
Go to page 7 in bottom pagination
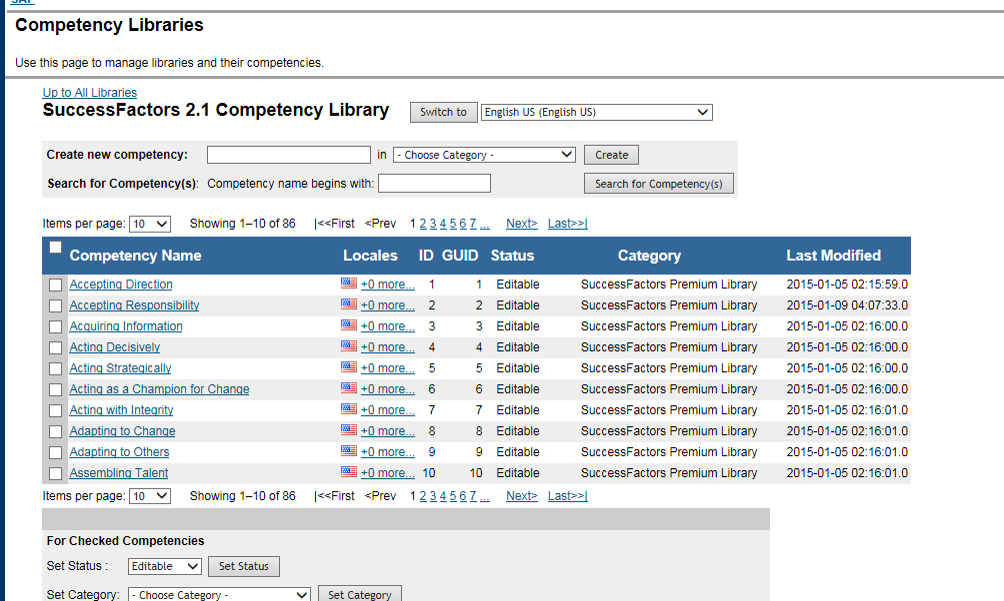[473, 496]
